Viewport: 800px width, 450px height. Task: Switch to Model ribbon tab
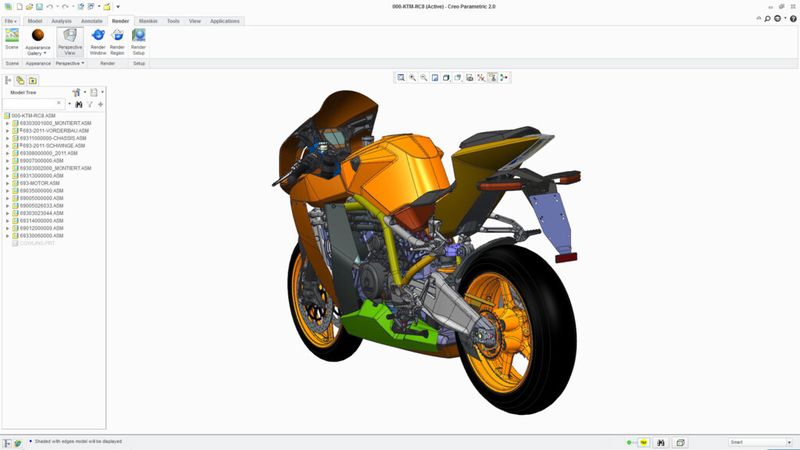pos(35,21)
